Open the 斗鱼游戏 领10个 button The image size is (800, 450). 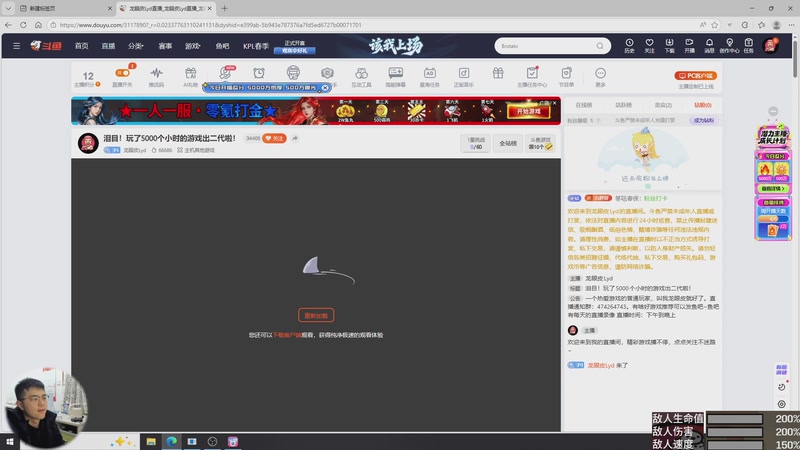tap(540, 143)
